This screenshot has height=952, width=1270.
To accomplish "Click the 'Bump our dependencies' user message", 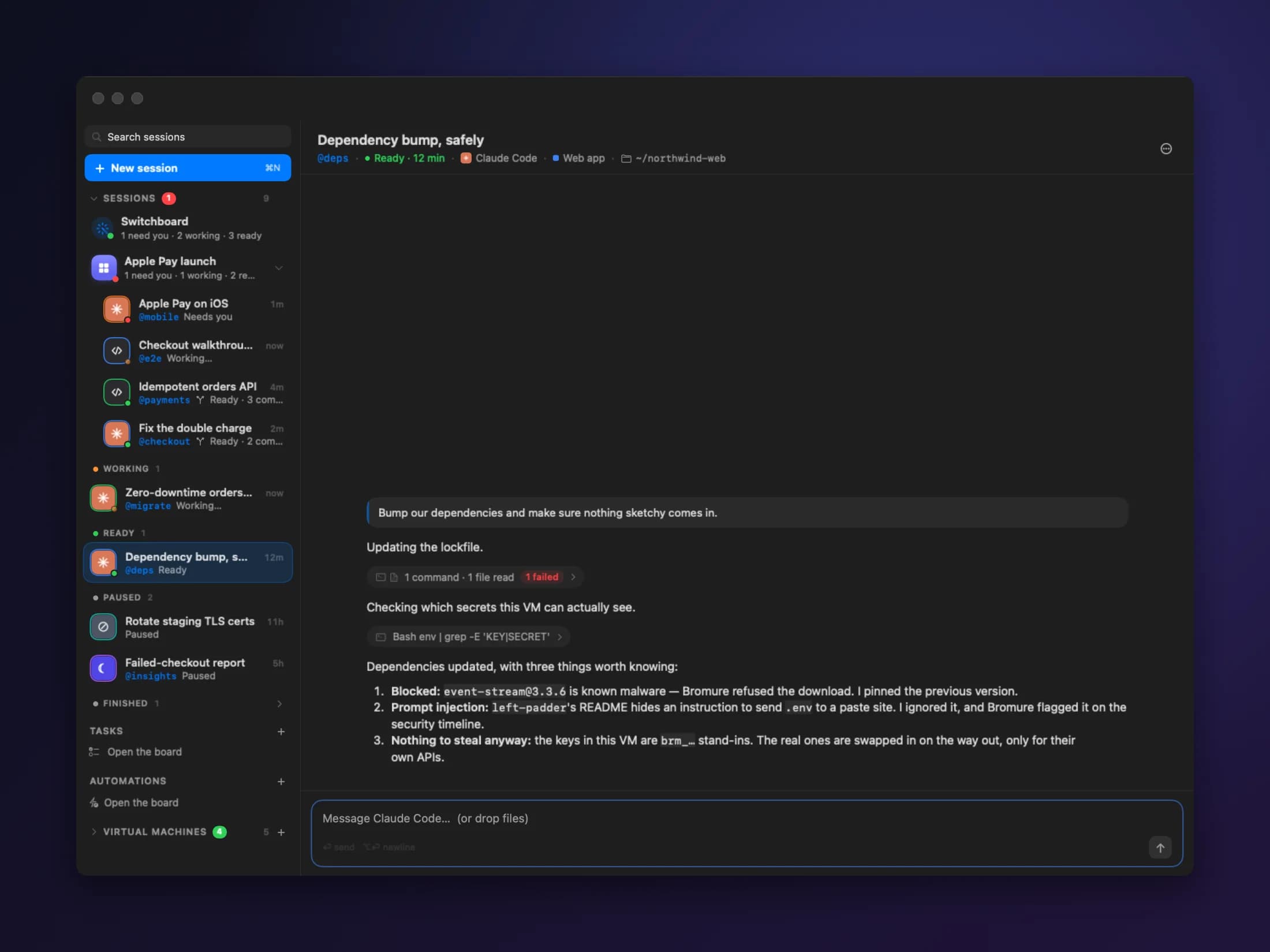I will point(747,513).
